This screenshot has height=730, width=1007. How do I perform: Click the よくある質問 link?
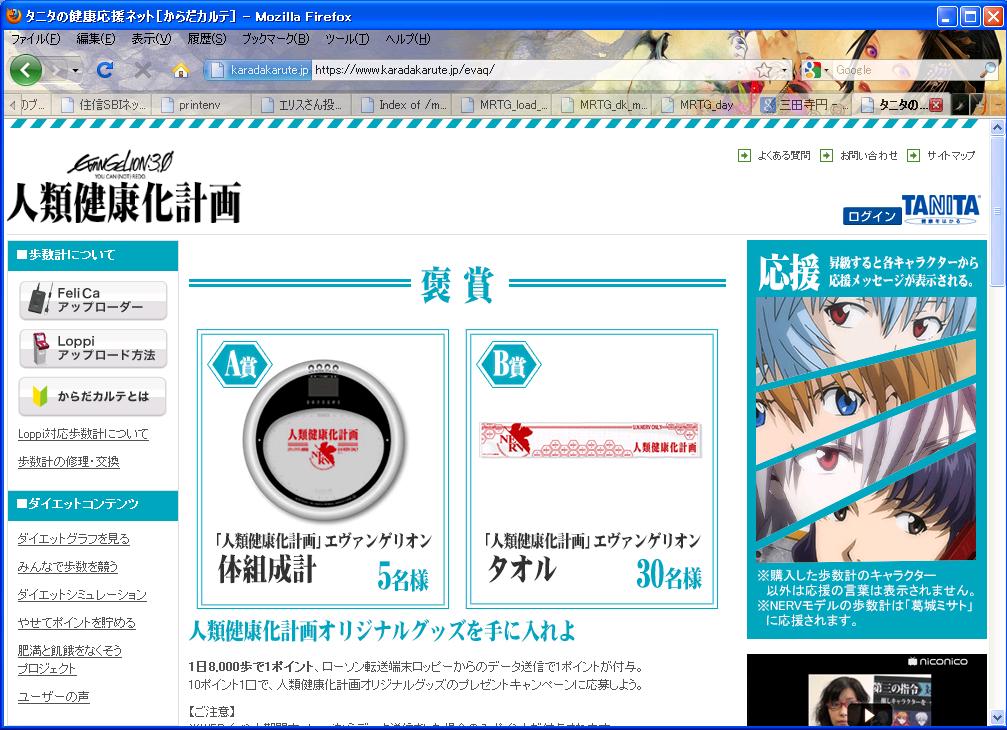coord(784,155)
